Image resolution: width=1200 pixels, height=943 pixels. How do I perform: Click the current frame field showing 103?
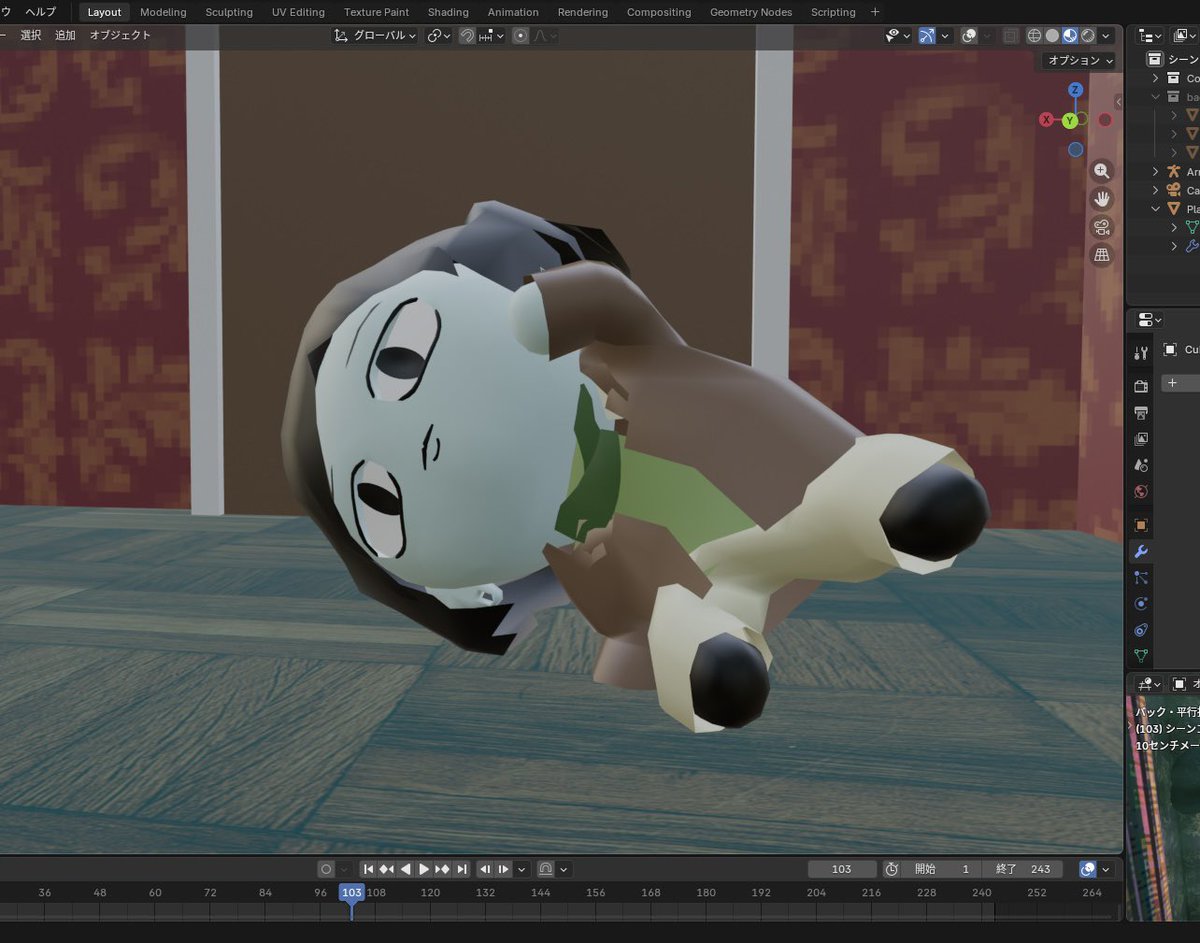coord(842,869)
